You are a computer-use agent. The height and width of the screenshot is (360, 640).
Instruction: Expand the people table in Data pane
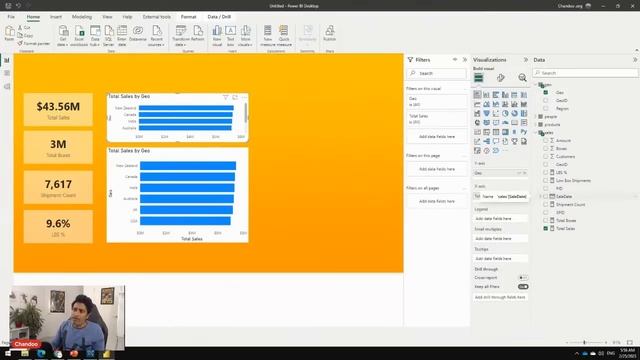(536, 116)
